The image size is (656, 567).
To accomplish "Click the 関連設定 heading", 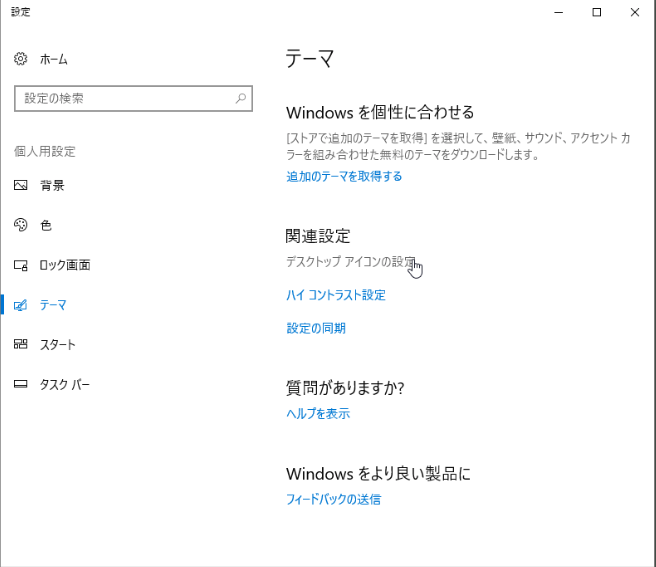I will pos(318,236).
